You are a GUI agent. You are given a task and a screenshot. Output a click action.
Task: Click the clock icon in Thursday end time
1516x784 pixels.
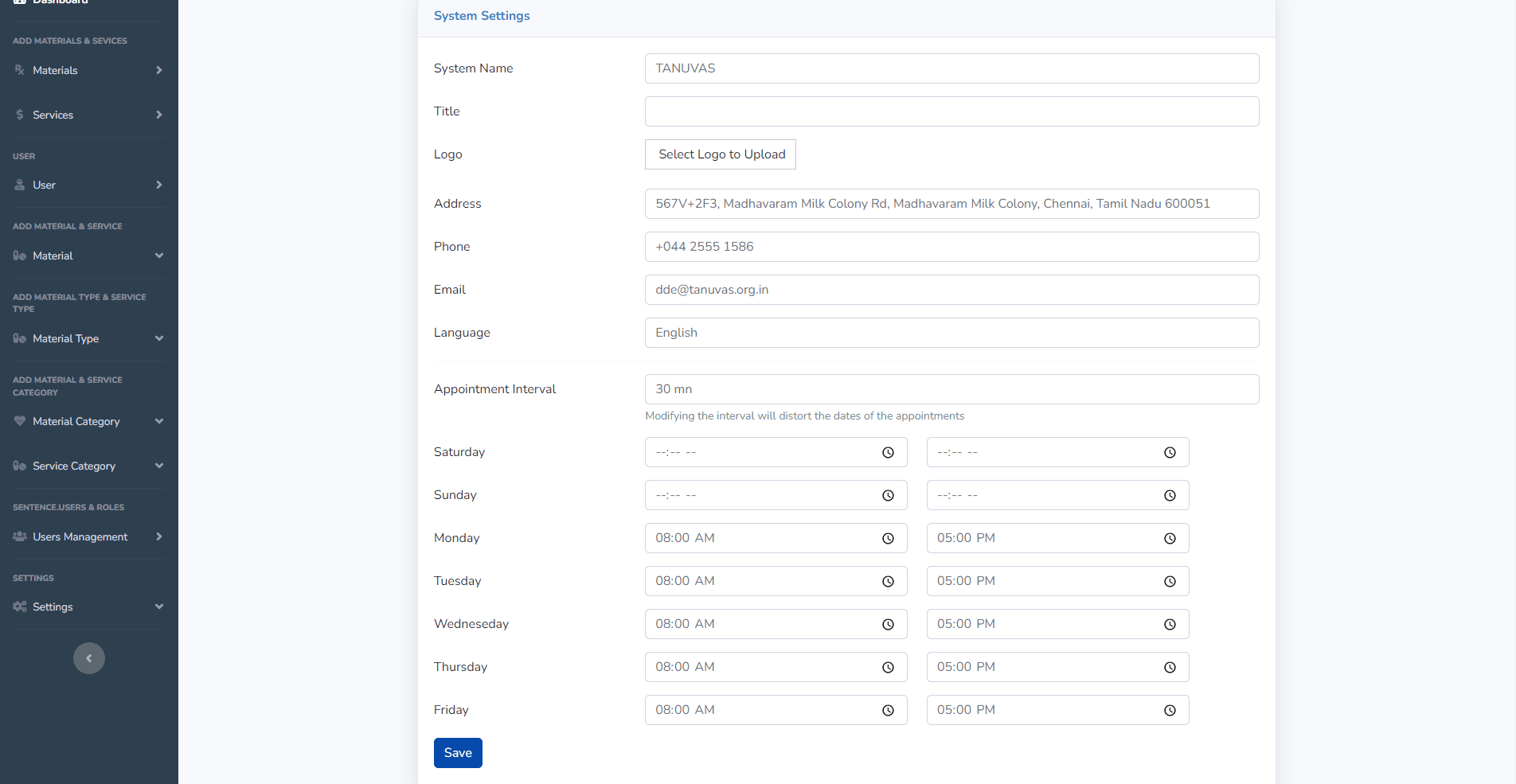tap(1170, 668)
